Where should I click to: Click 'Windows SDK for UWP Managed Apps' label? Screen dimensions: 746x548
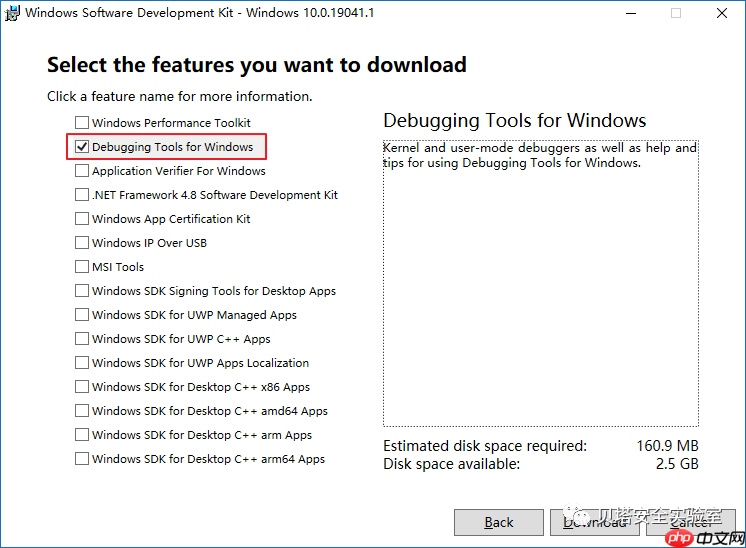(x=194, y=315)
